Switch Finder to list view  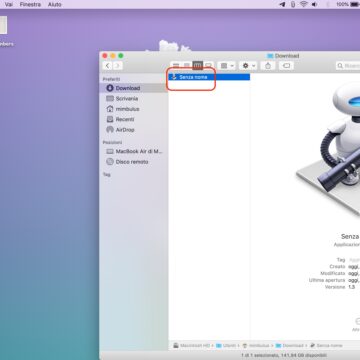pos(187,66)
